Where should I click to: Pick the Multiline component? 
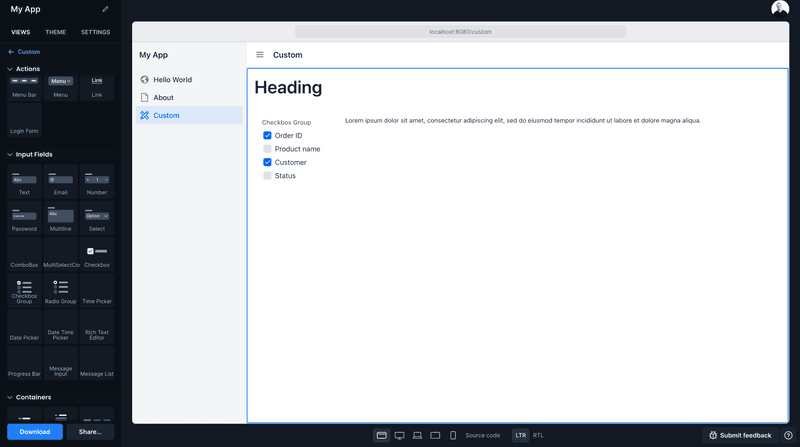click(x=61, y=218)
